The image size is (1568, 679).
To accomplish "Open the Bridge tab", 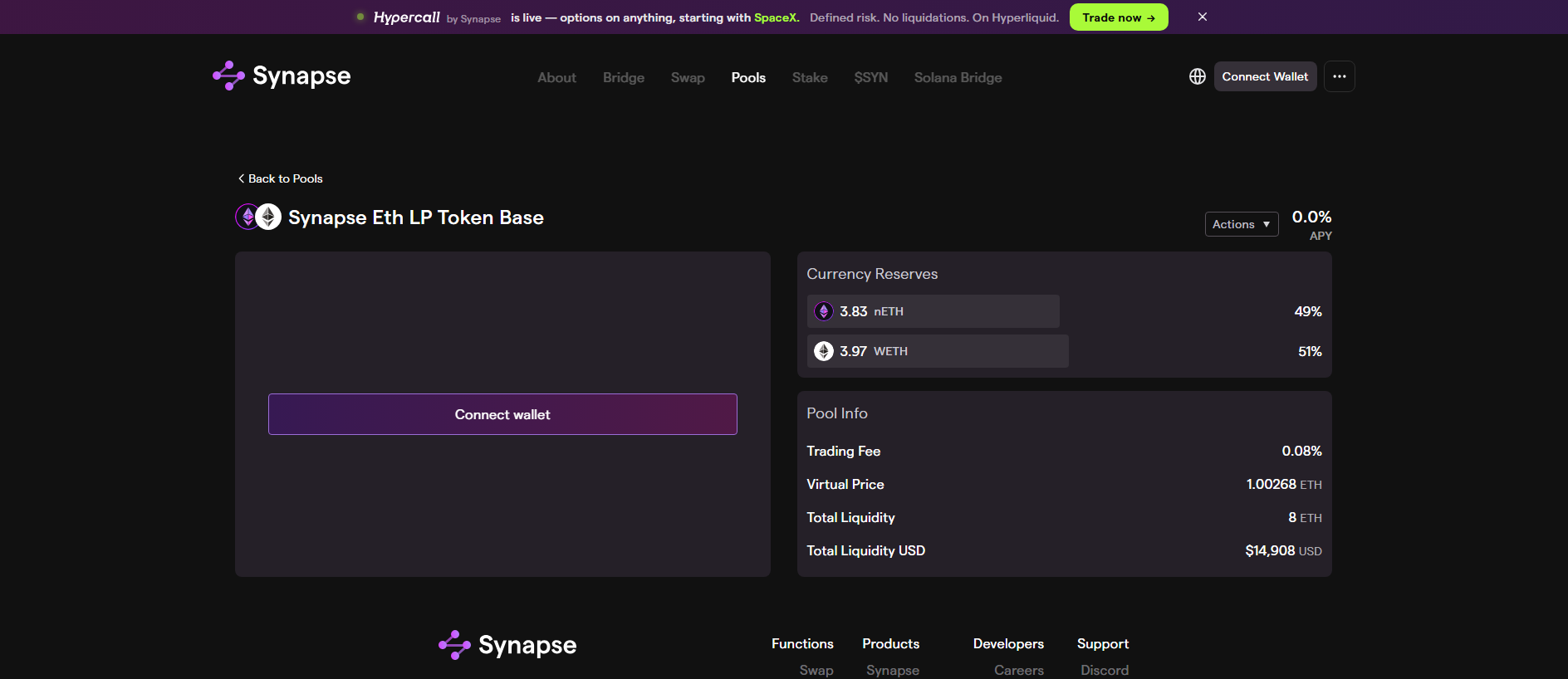I will tap(624, 77).
